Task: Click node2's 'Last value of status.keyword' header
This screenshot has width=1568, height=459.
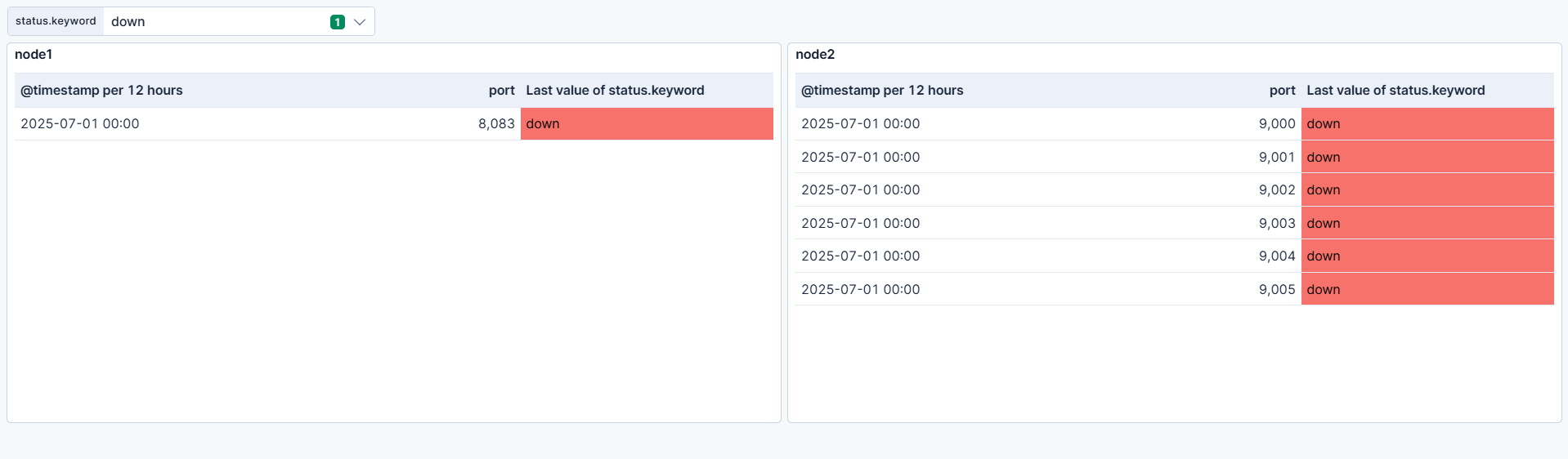Action: [x=1396, y=91]
